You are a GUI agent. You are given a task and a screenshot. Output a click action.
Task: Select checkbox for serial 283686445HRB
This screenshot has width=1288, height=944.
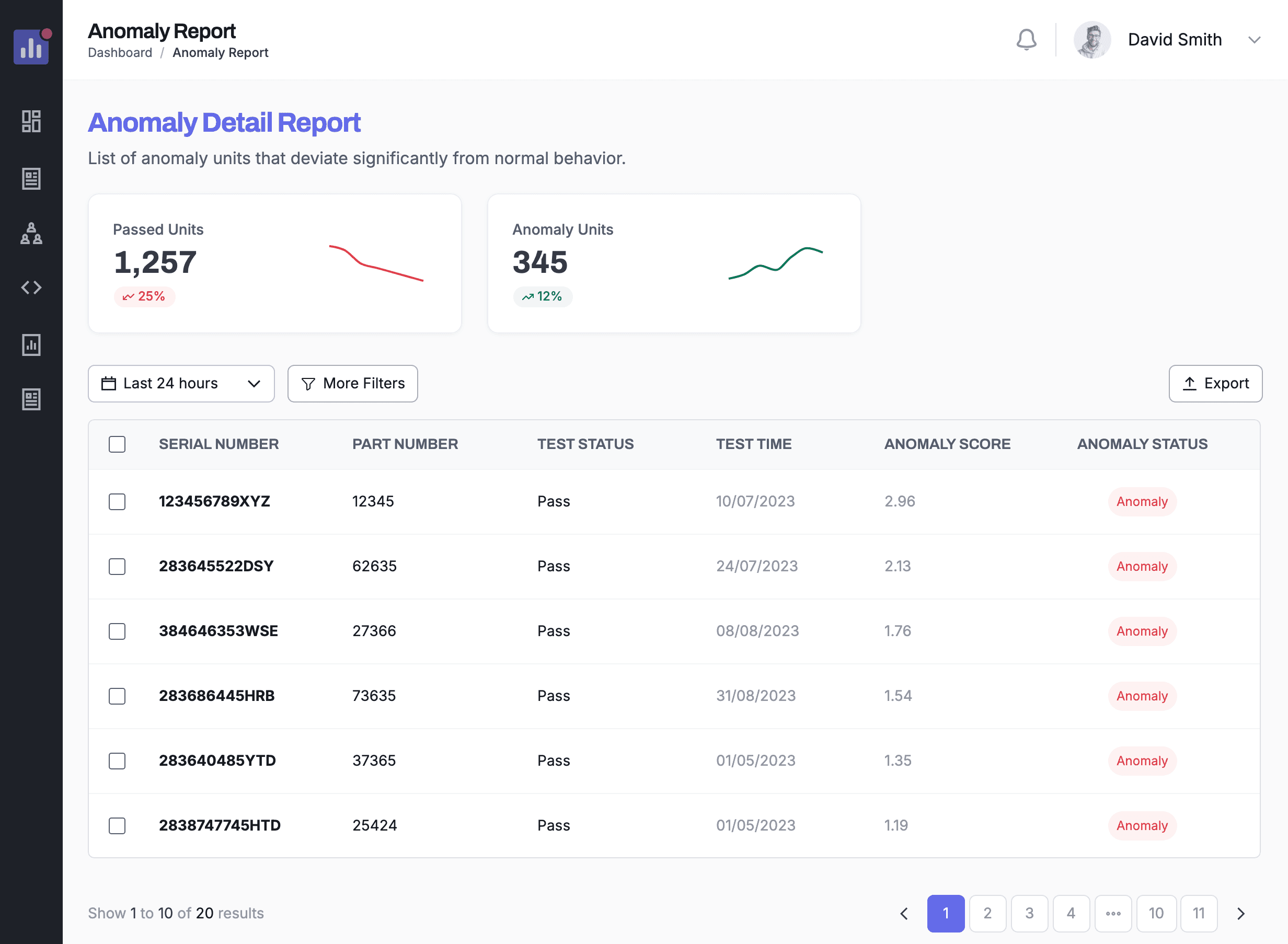(117, 696)
